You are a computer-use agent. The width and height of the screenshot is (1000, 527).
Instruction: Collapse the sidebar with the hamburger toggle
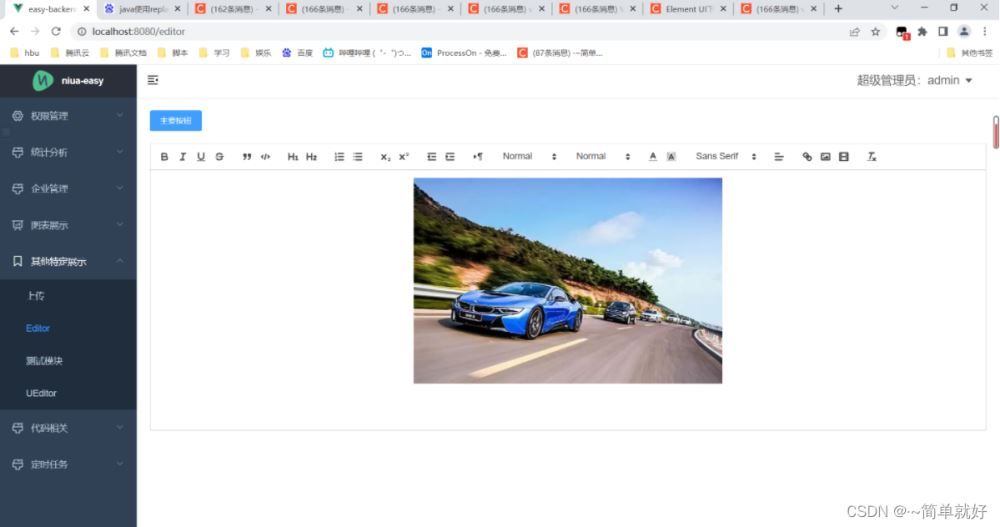coord(153,80)
